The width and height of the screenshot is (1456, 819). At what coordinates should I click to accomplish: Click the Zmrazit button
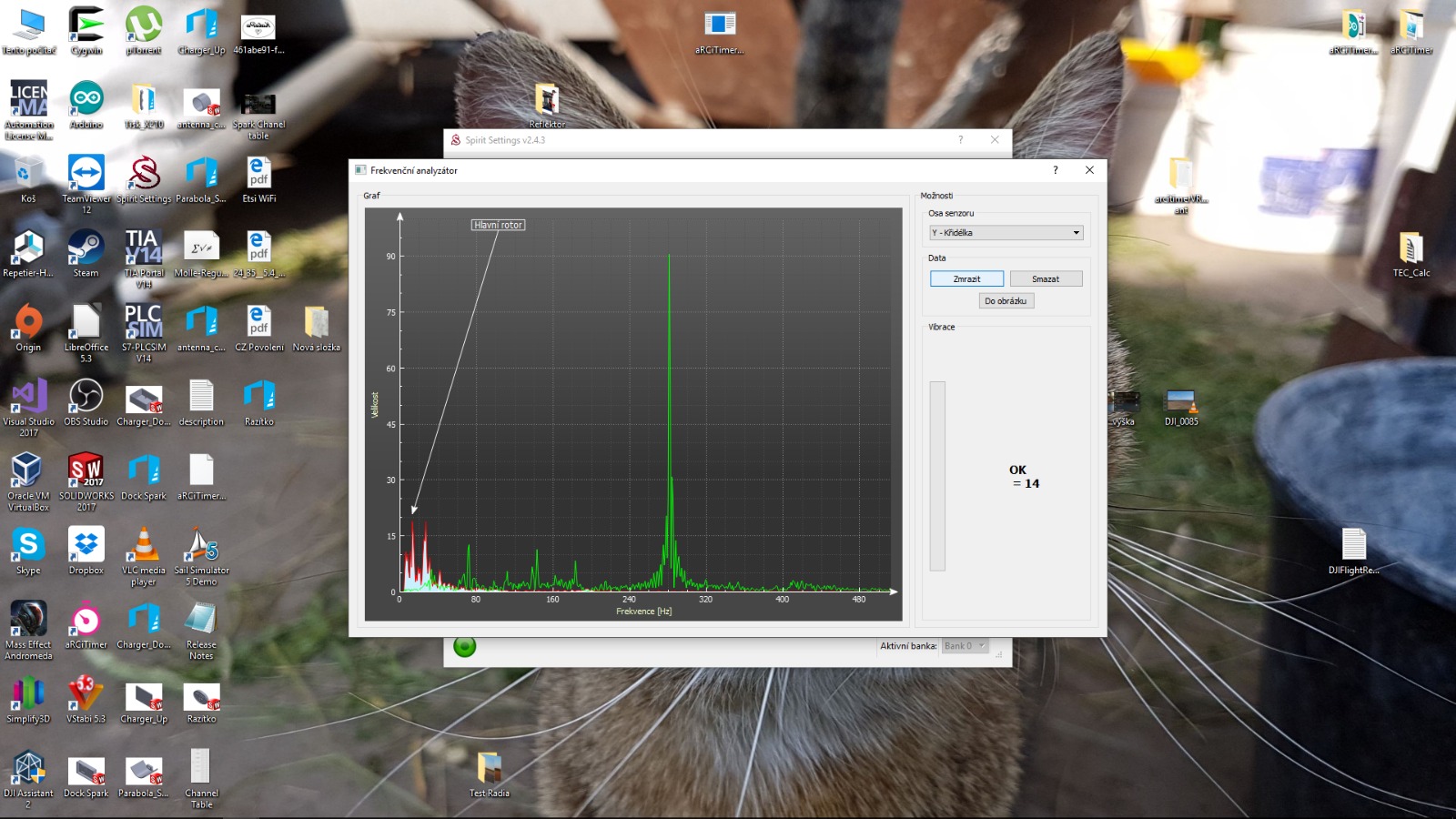[966, 279]
